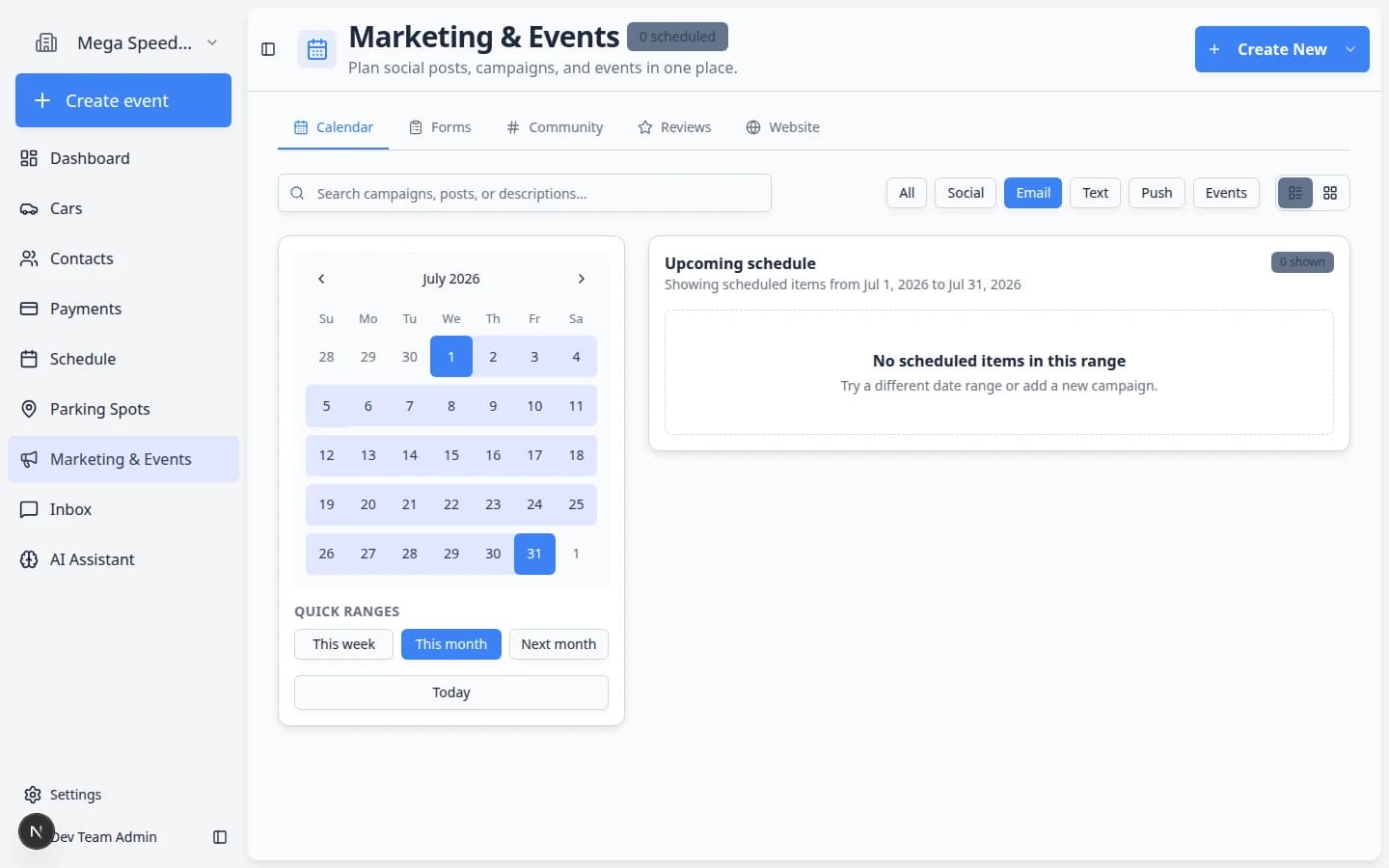This screenshot has width=1389, height=868.
Task: Click the Marketing & Events megaphone icon
Action: click(x=29, y=459)
